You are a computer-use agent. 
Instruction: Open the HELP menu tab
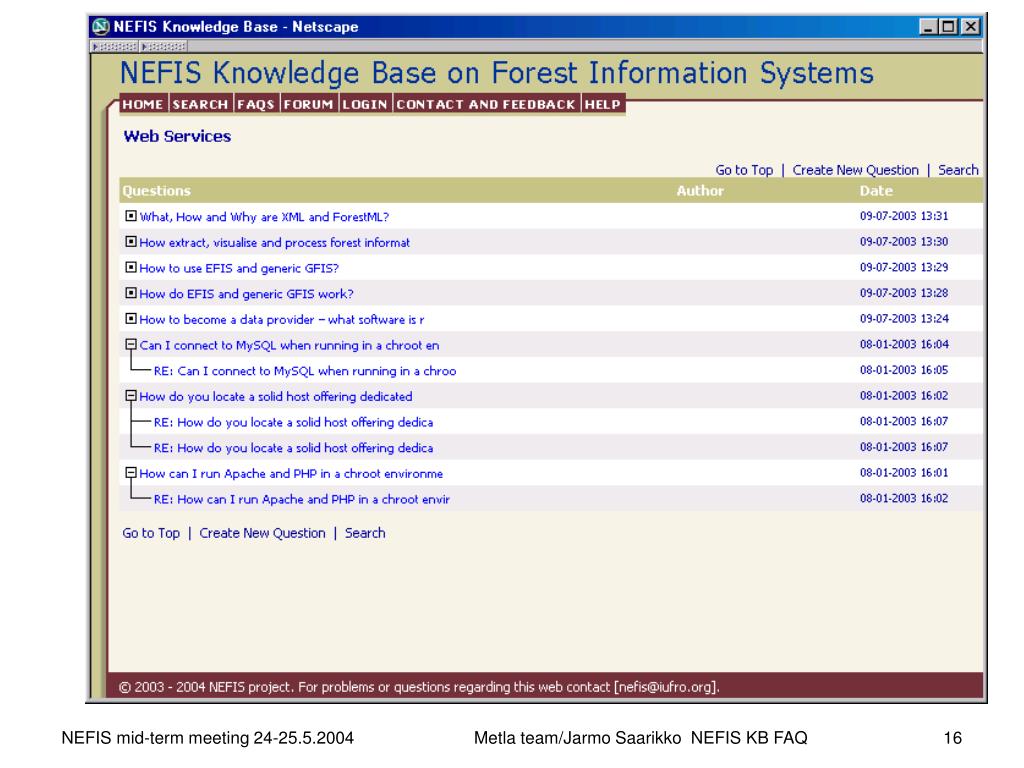tap(603, 104)
